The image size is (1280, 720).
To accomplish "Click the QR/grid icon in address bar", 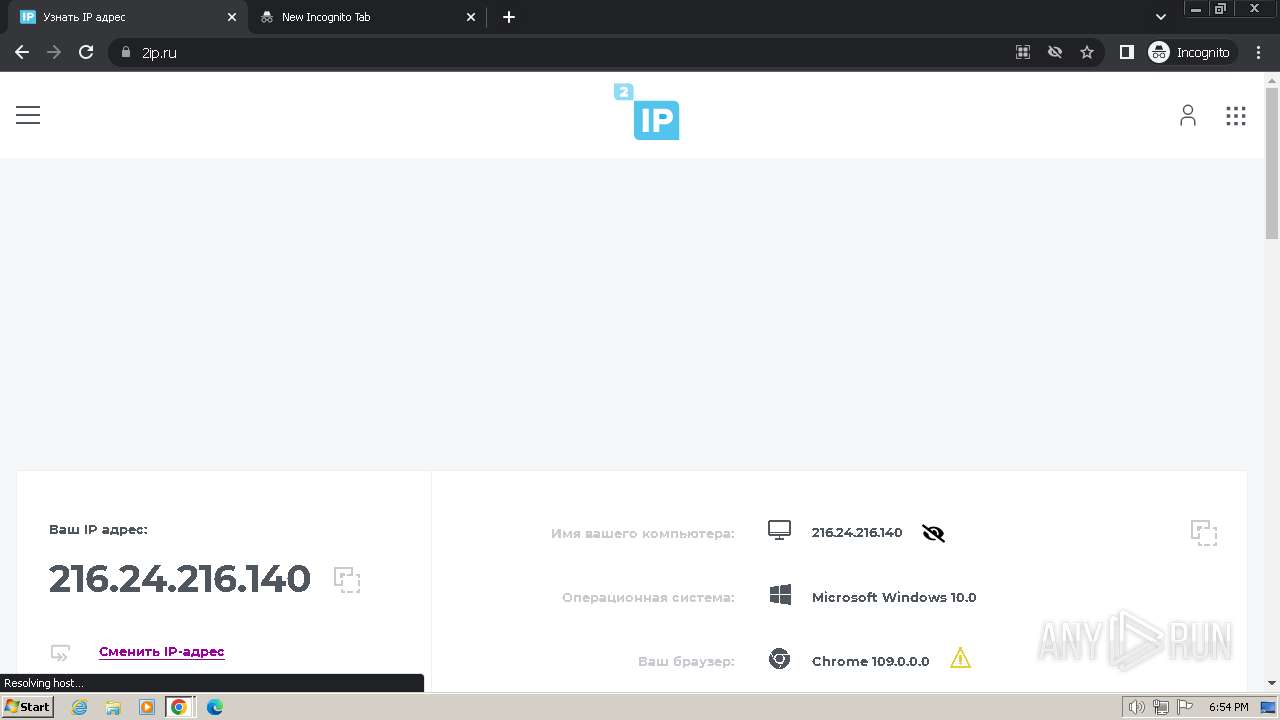I will click(1023, 52).
